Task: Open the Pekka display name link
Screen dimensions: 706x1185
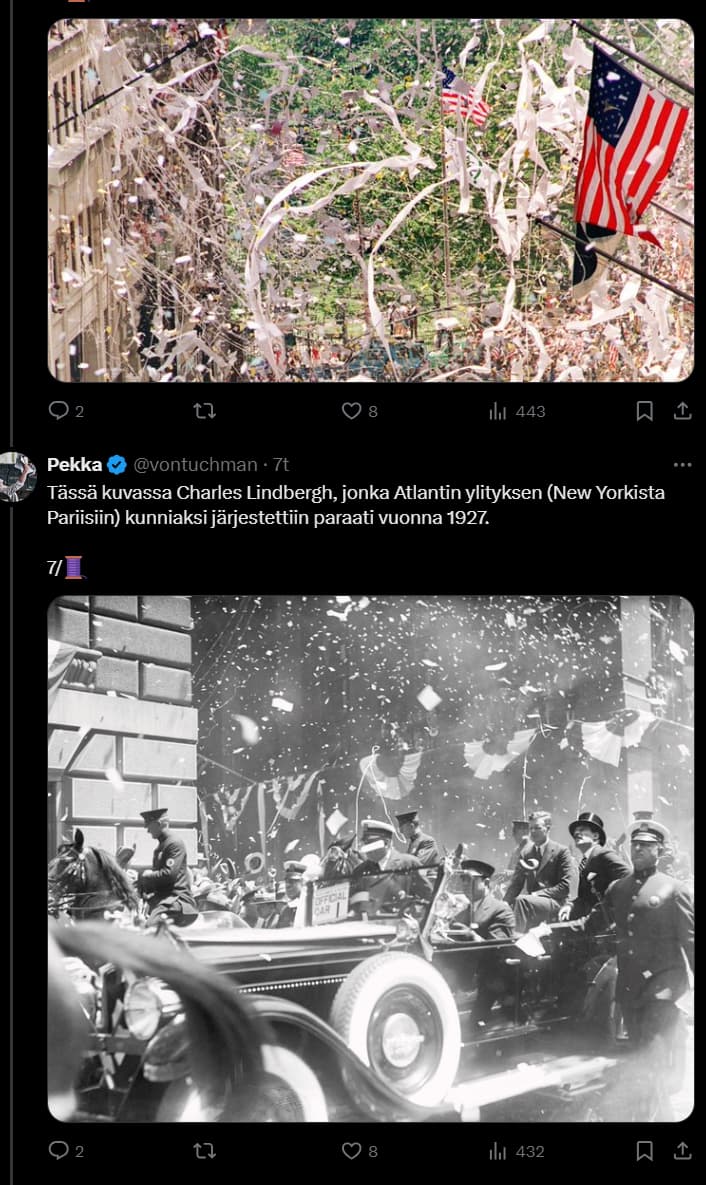Action: (75, 464)
